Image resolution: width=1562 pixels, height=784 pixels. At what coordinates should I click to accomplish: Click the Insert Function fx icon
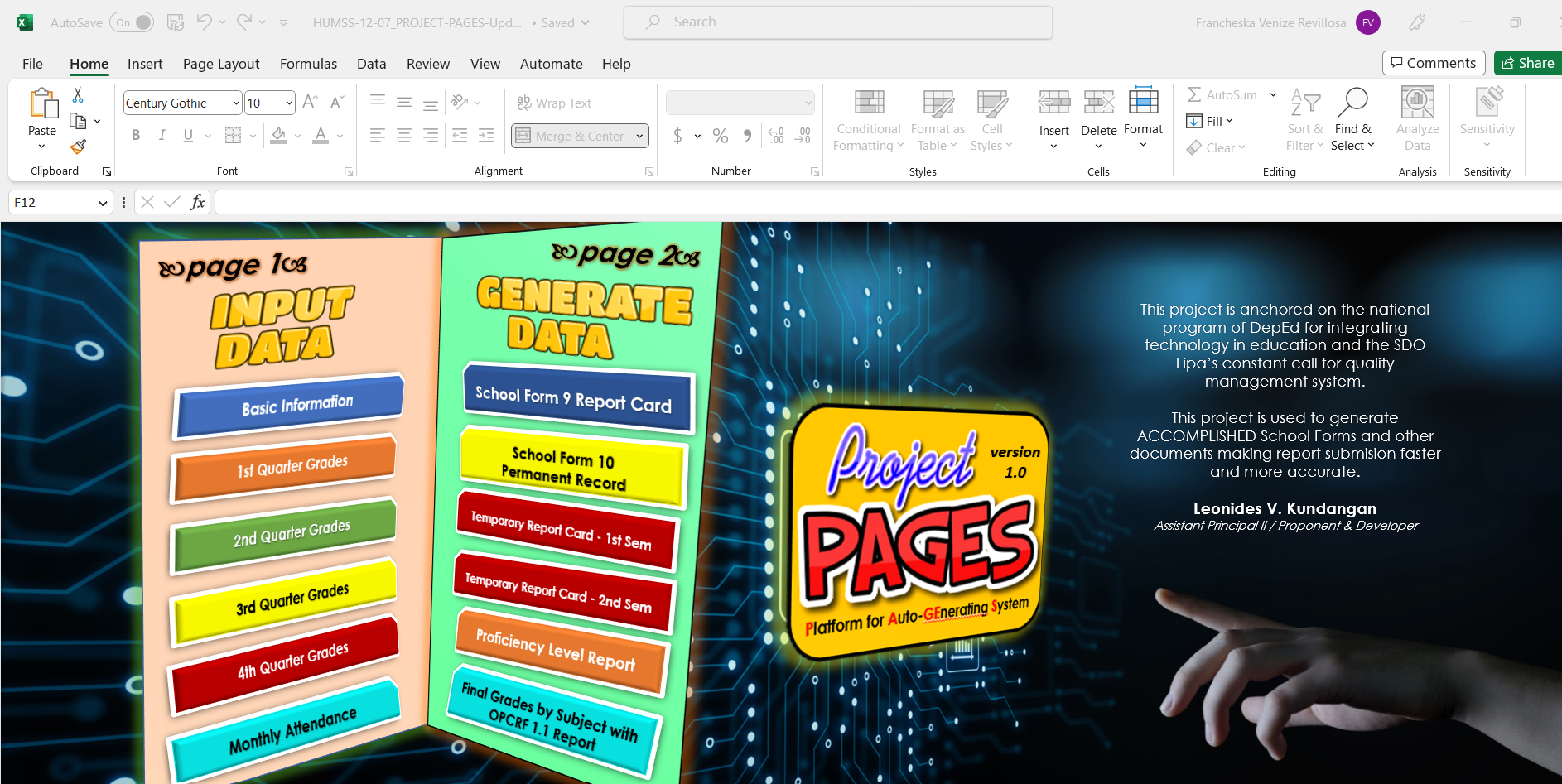click(x=197, y=202)
